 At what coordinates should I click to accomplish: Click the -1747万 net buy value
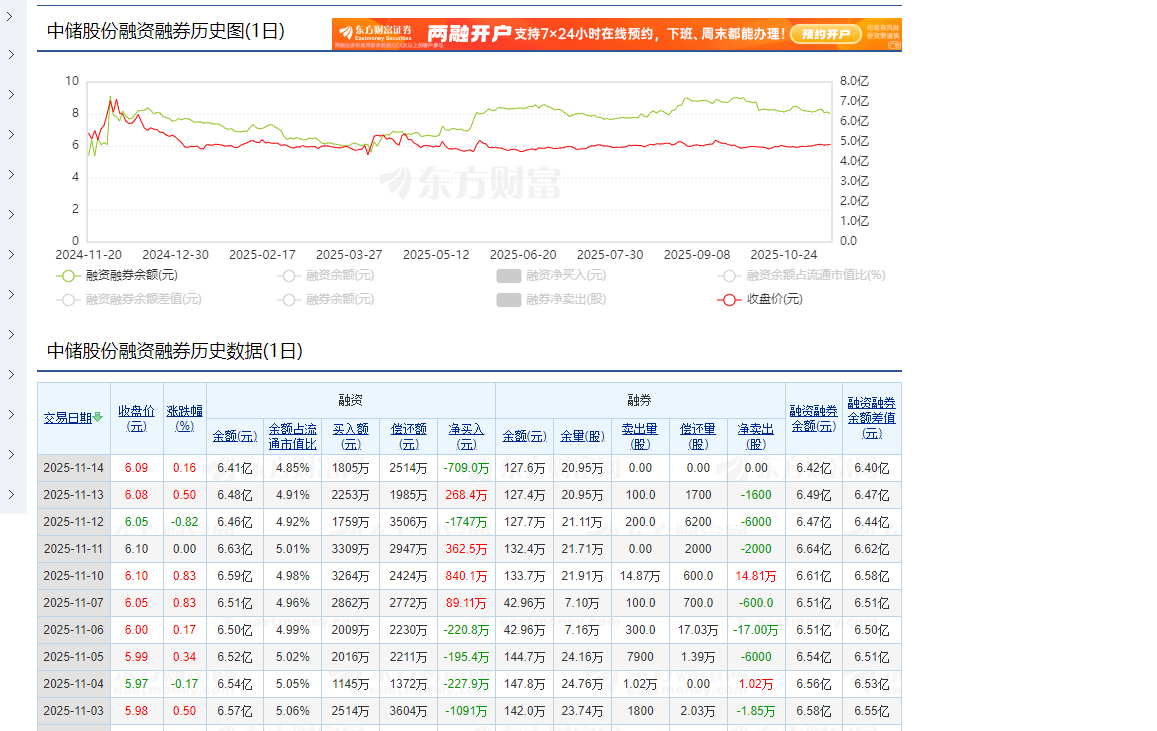[466, 522]
